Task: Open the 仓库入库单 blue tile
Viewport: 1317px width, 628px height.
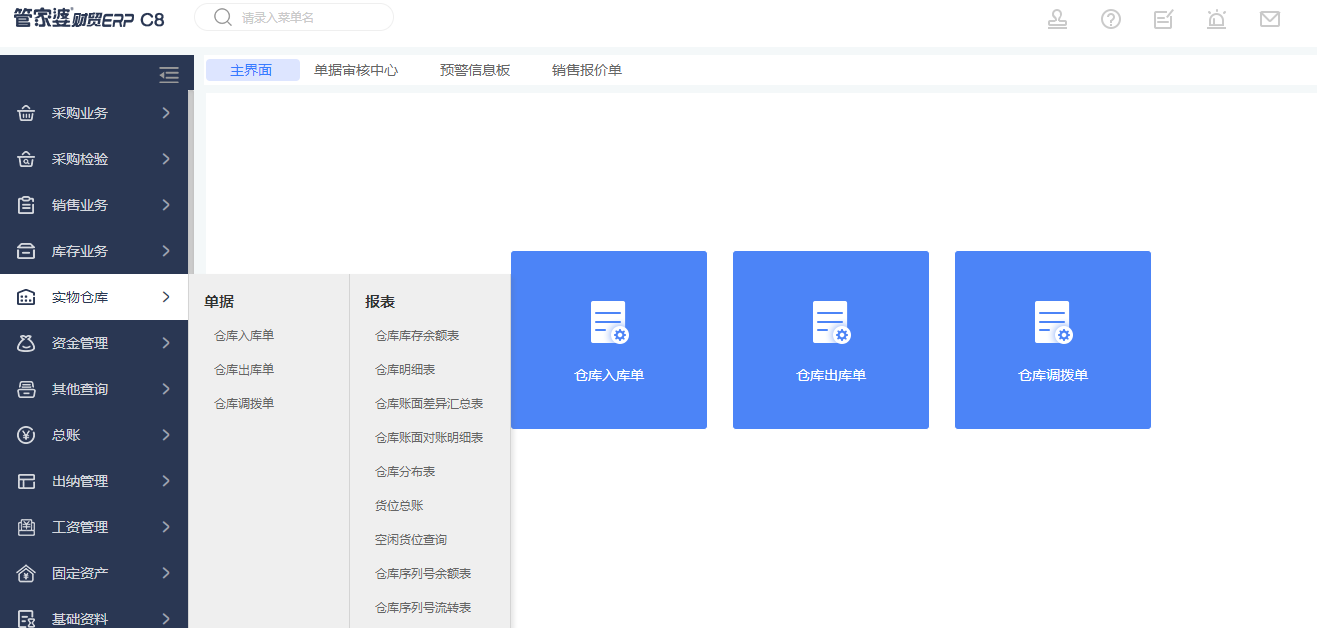Action: coord(609,340)
